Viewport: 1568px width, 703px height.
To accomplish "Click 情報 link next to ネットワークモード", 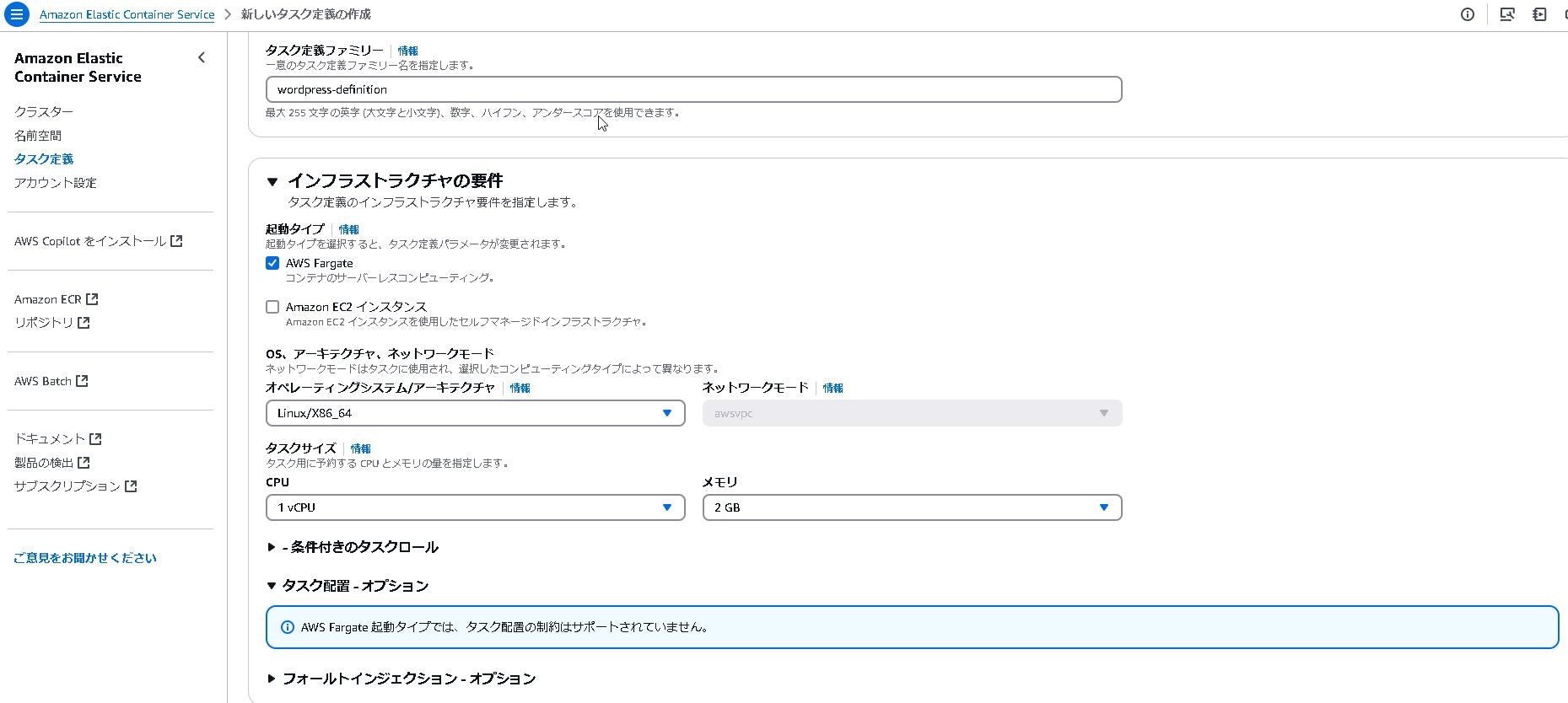I will [x=833, y=388].
